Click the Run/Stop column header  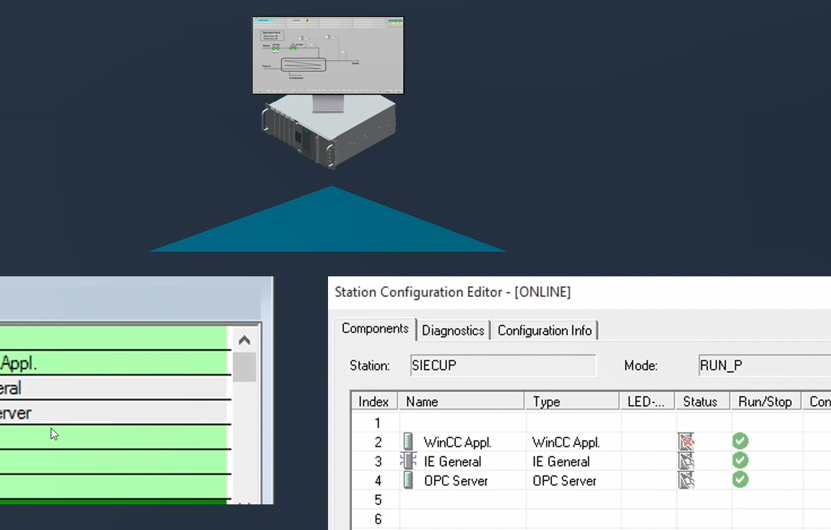[766, 402]
